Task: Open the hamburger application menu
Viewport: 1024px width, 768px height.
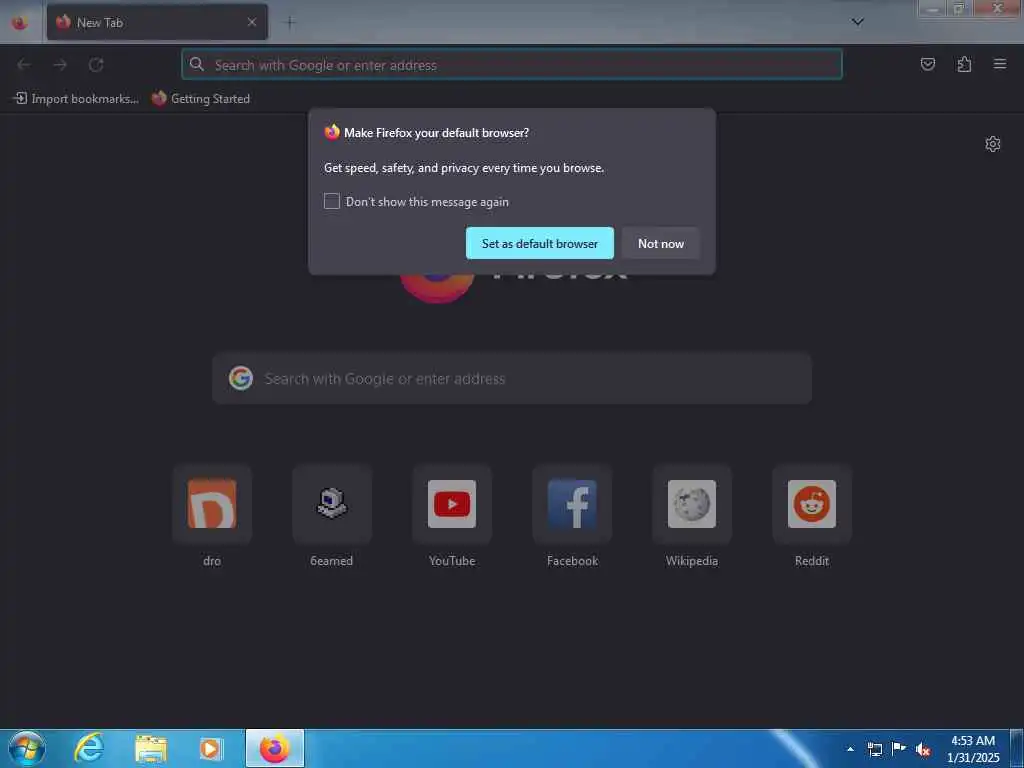Action: point(1000,64)
